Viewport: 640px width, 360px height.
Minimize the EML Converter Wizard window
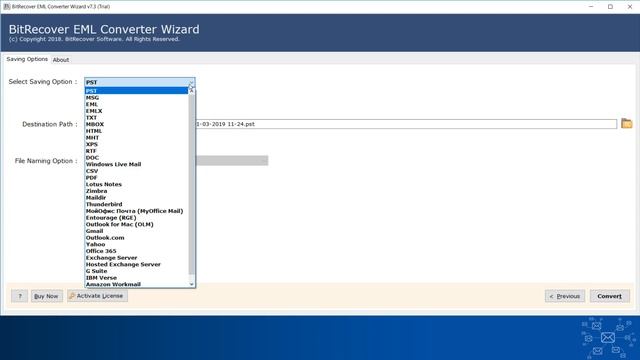click(591, 7)
